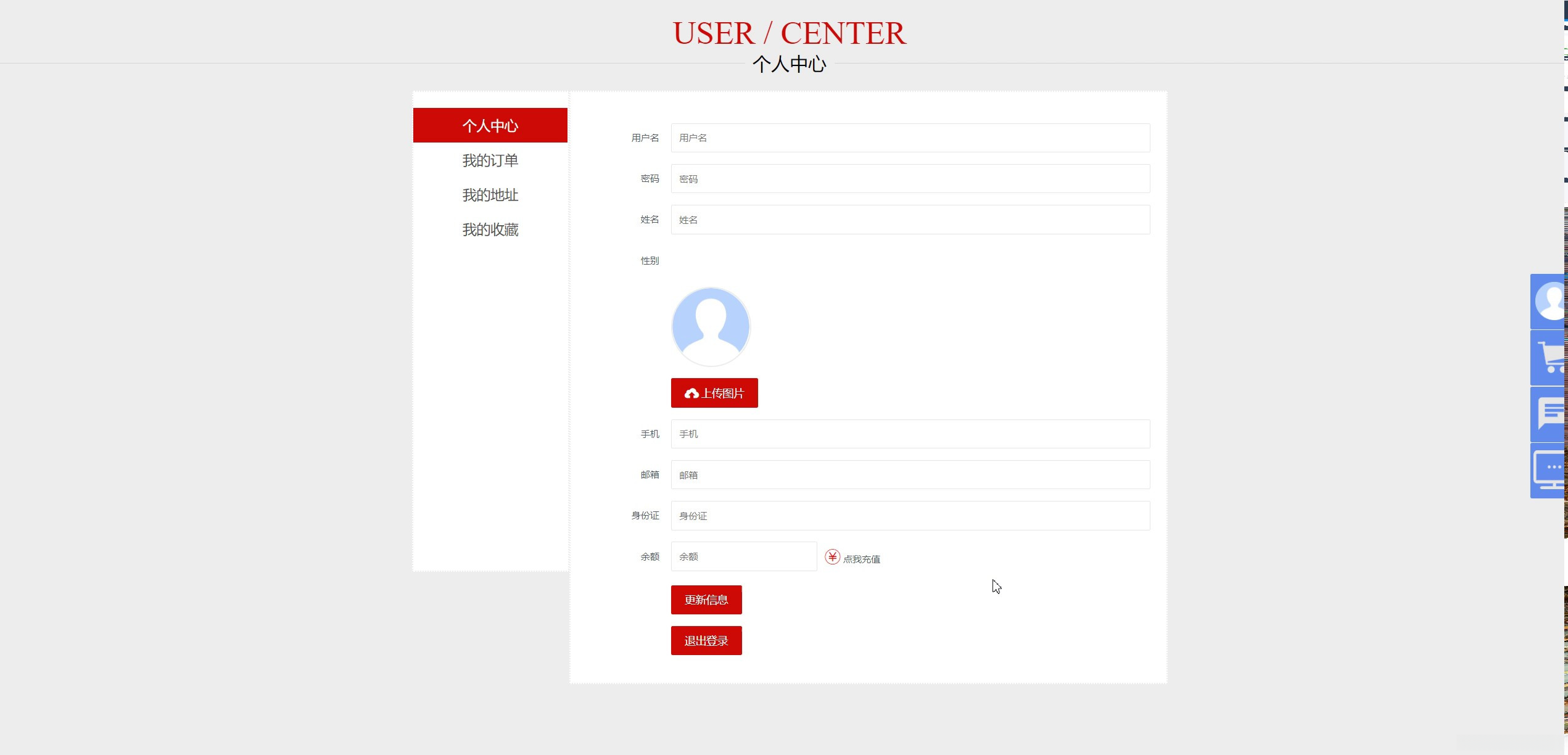This screenshot has width=1568, height=755.
Task: Focus the 余额 balance field
Action: click(x=743, y=556)
